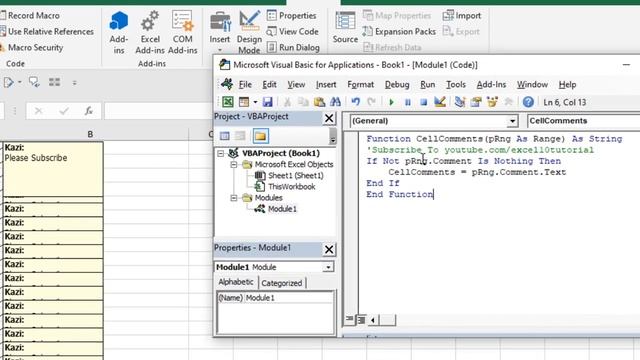Screen dimensions: 640x360
Task: Toggle Design Mode icon in VBA toolbar
Action: pyautogui.click(x=440, y=102)
